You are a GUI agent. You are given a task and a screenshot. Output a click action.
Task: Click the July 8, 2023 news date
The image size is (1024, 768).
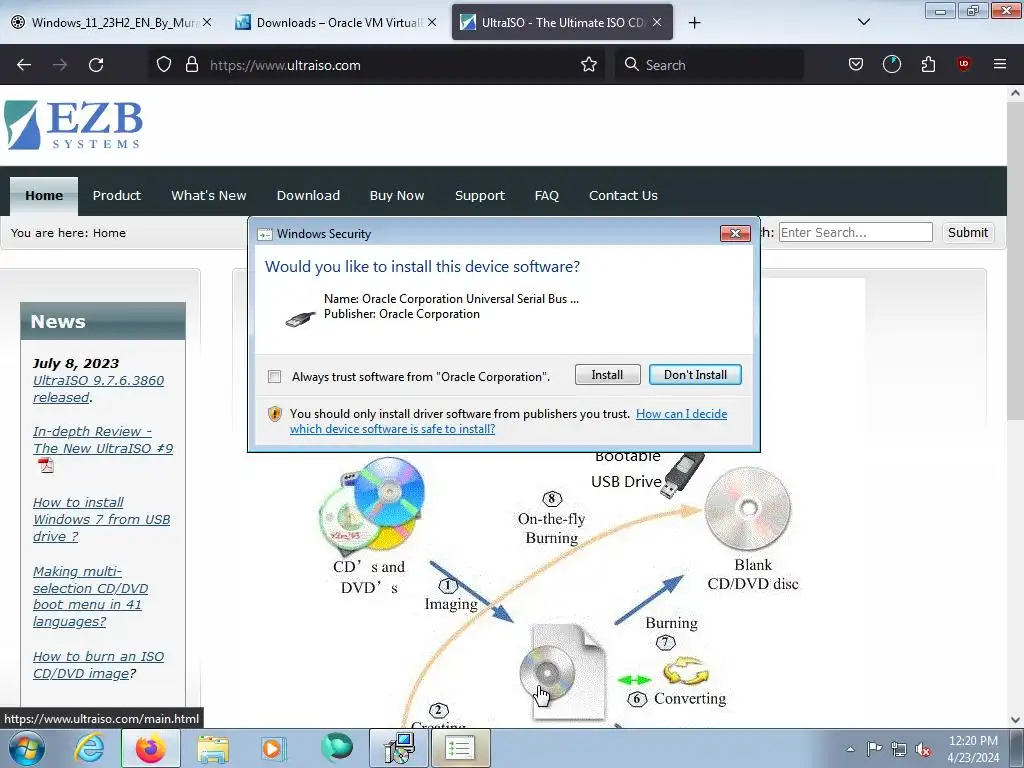(76, 363)
